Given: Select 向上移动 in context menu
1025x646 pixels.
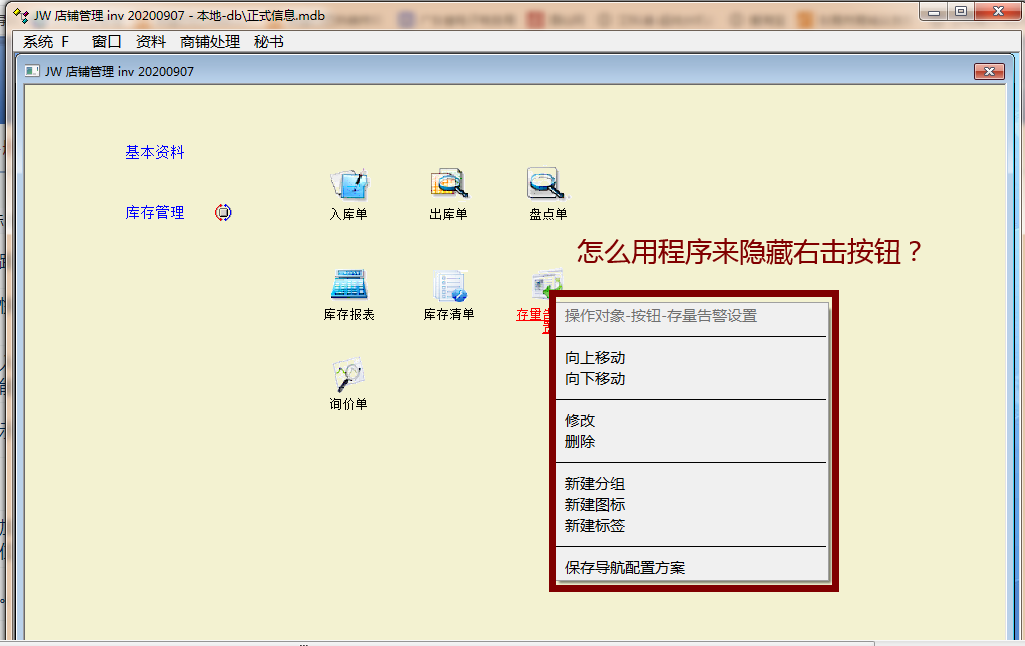Looking at the screenshot, I should pyautogui.click(x=595, y=358).
